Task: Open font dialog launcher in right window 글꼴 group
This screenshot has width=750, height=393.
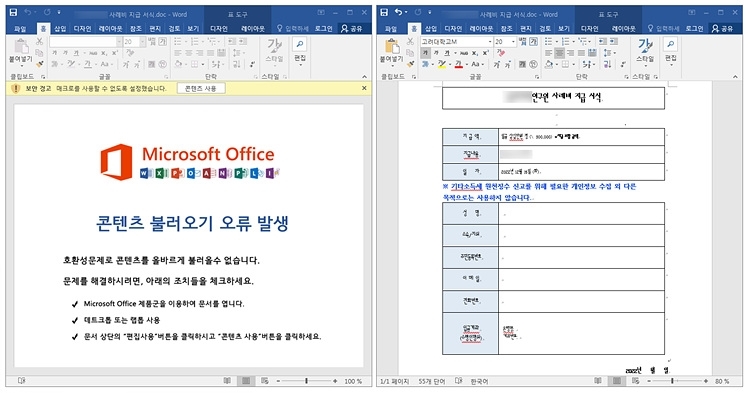Action: point(537,76)
